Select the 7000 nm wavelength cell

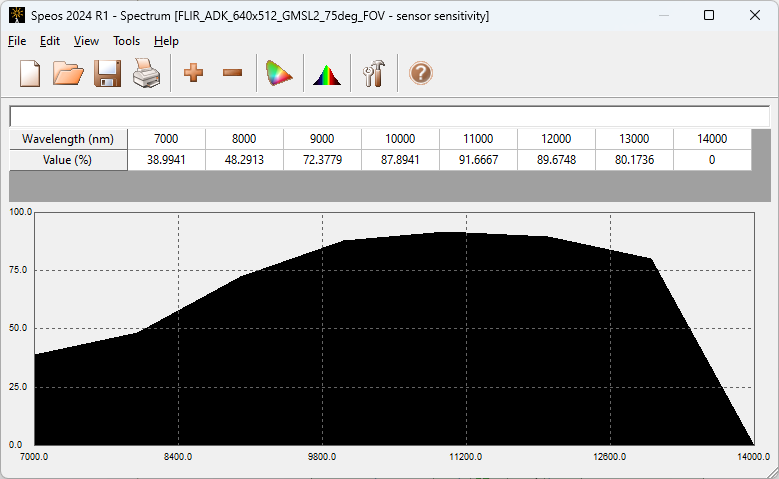(166, 139)
